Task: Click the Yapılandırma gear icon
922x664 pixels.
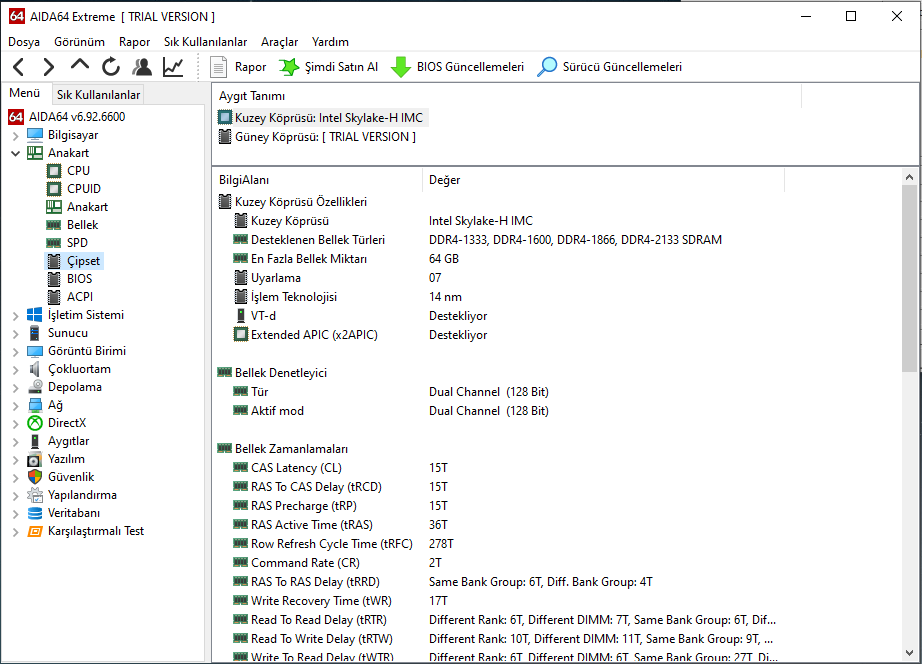Action: coord(35,495)
